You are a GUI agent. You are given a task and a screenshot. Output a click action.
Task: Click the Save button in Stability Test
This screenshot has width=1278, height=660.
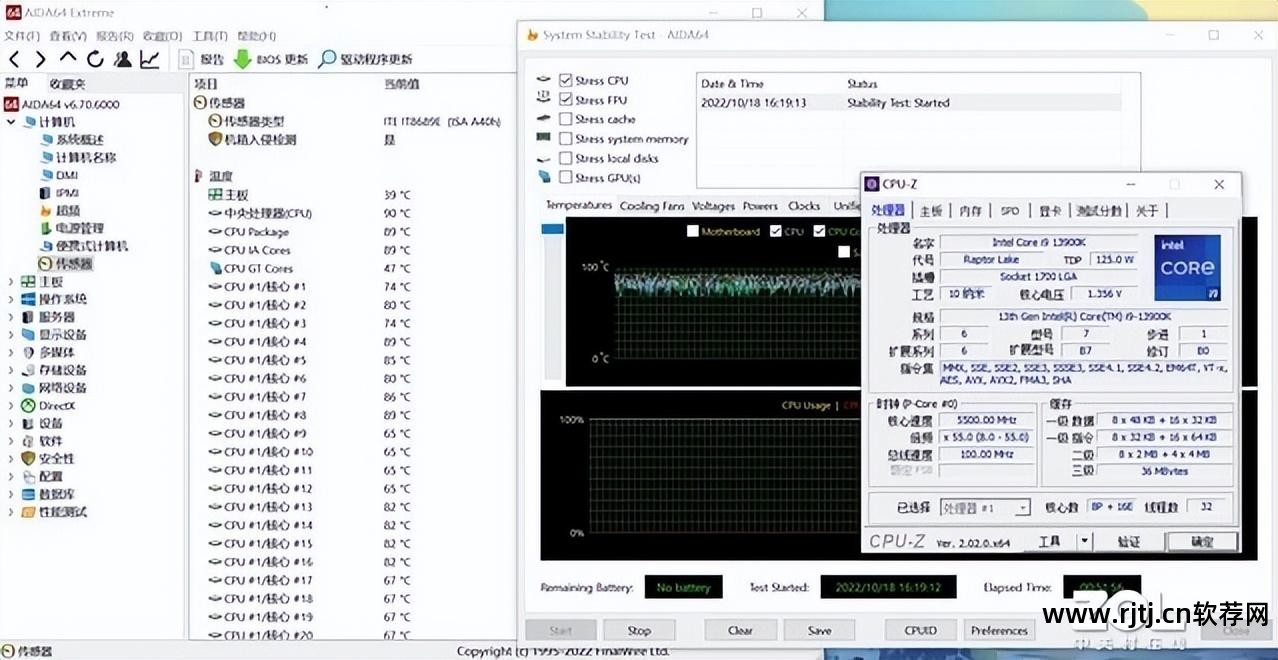coord(820,630)
